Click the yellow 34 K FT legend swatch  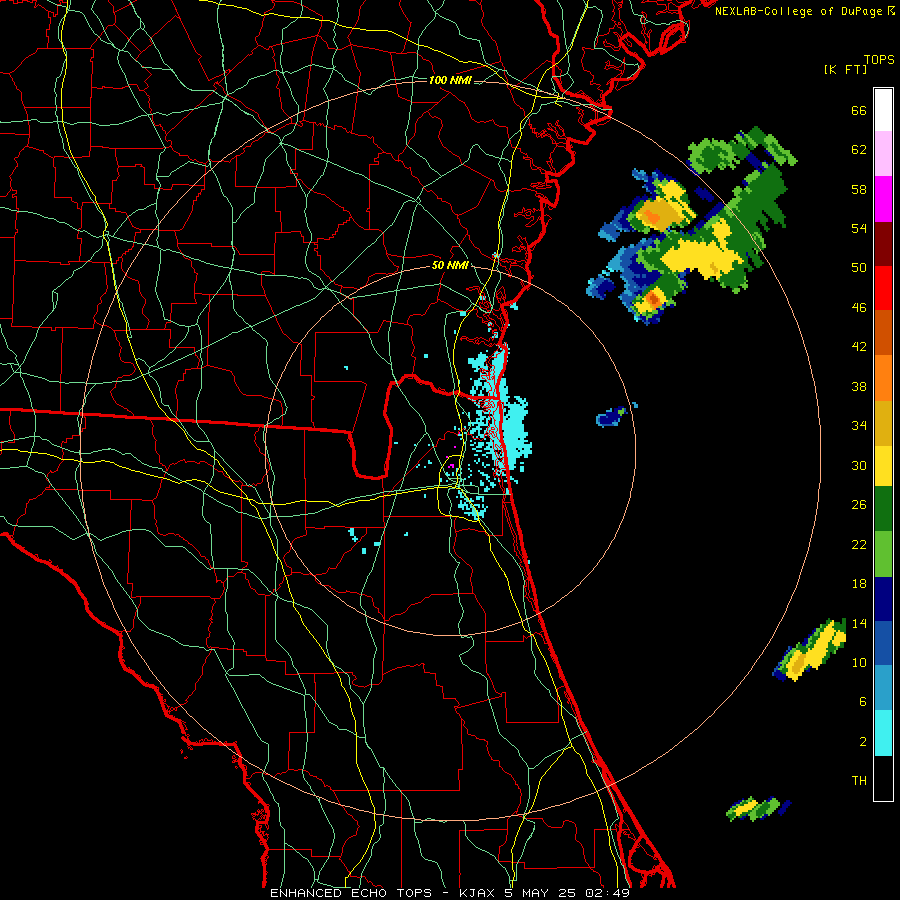pyautogui.click(x=883, y=465)
